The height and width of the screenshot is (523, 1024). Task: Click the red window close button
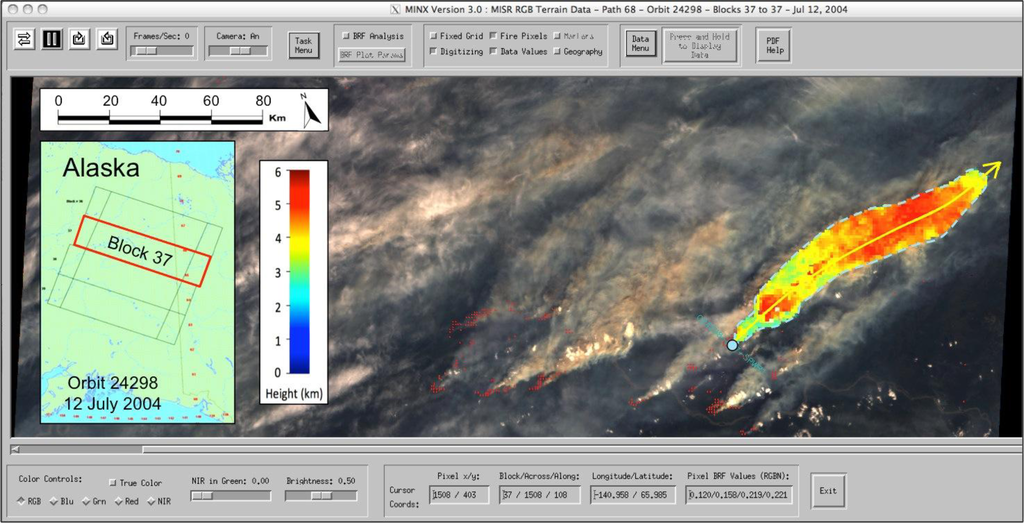click(x=13, y=10)
